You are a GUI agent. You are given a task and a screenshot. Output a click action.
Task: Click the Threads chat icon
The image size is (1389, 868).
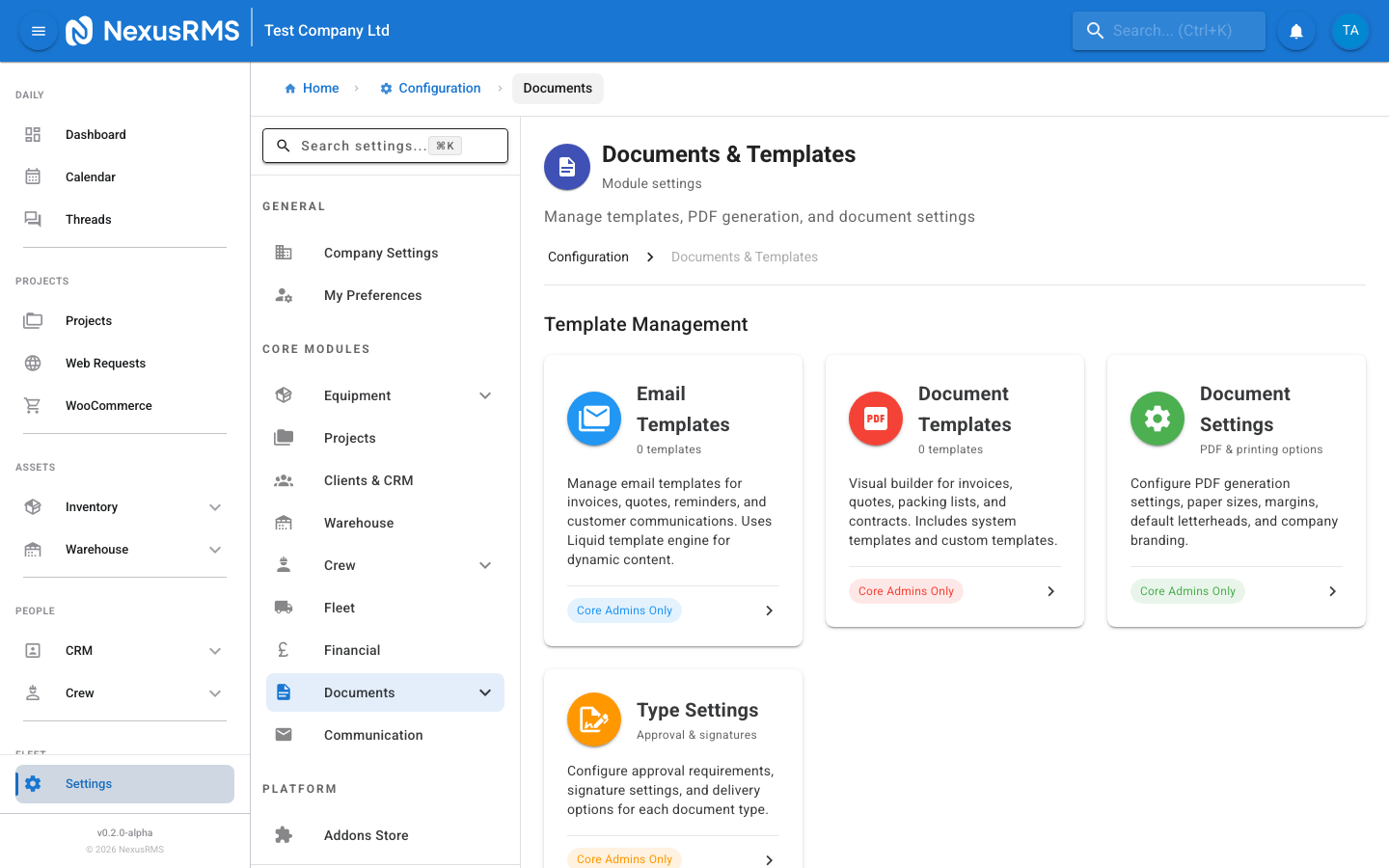(x=33, y=219)
